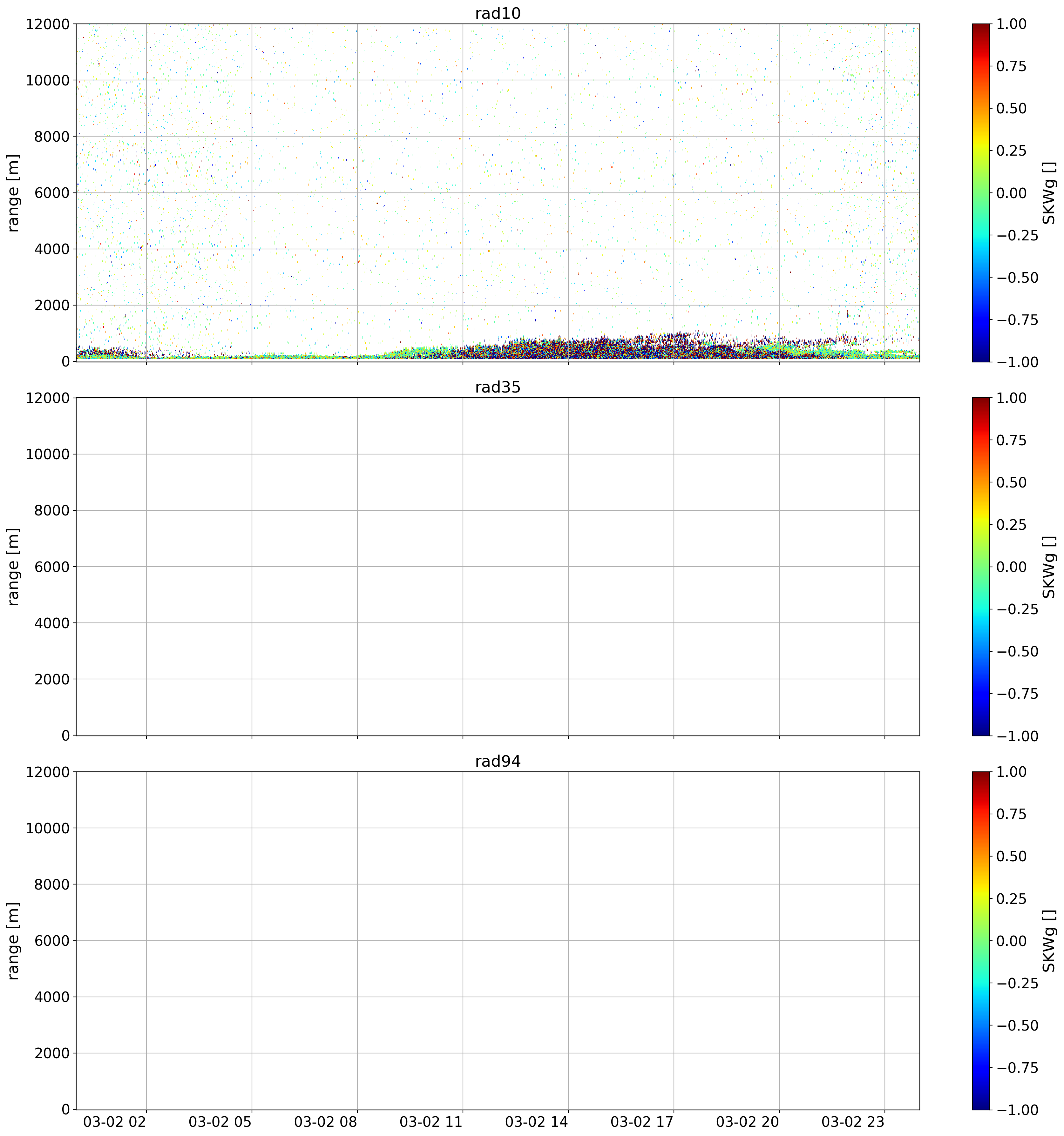1064x1136 pixels.
Task: Click the 2000 range tick of rad10 plot
Action: coord(52,305)
